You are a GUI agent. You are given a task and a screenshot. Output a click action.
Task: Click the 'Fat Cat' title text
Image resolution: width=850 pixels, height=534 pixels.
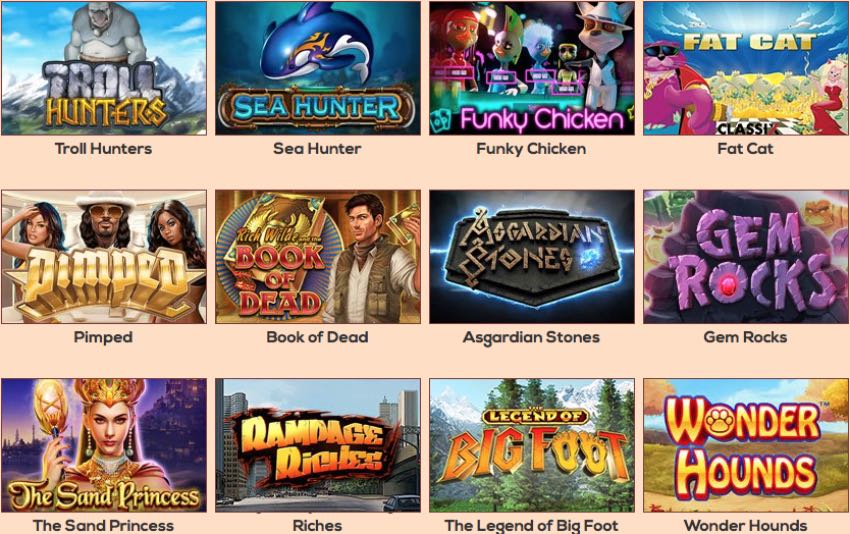(745, 149)
